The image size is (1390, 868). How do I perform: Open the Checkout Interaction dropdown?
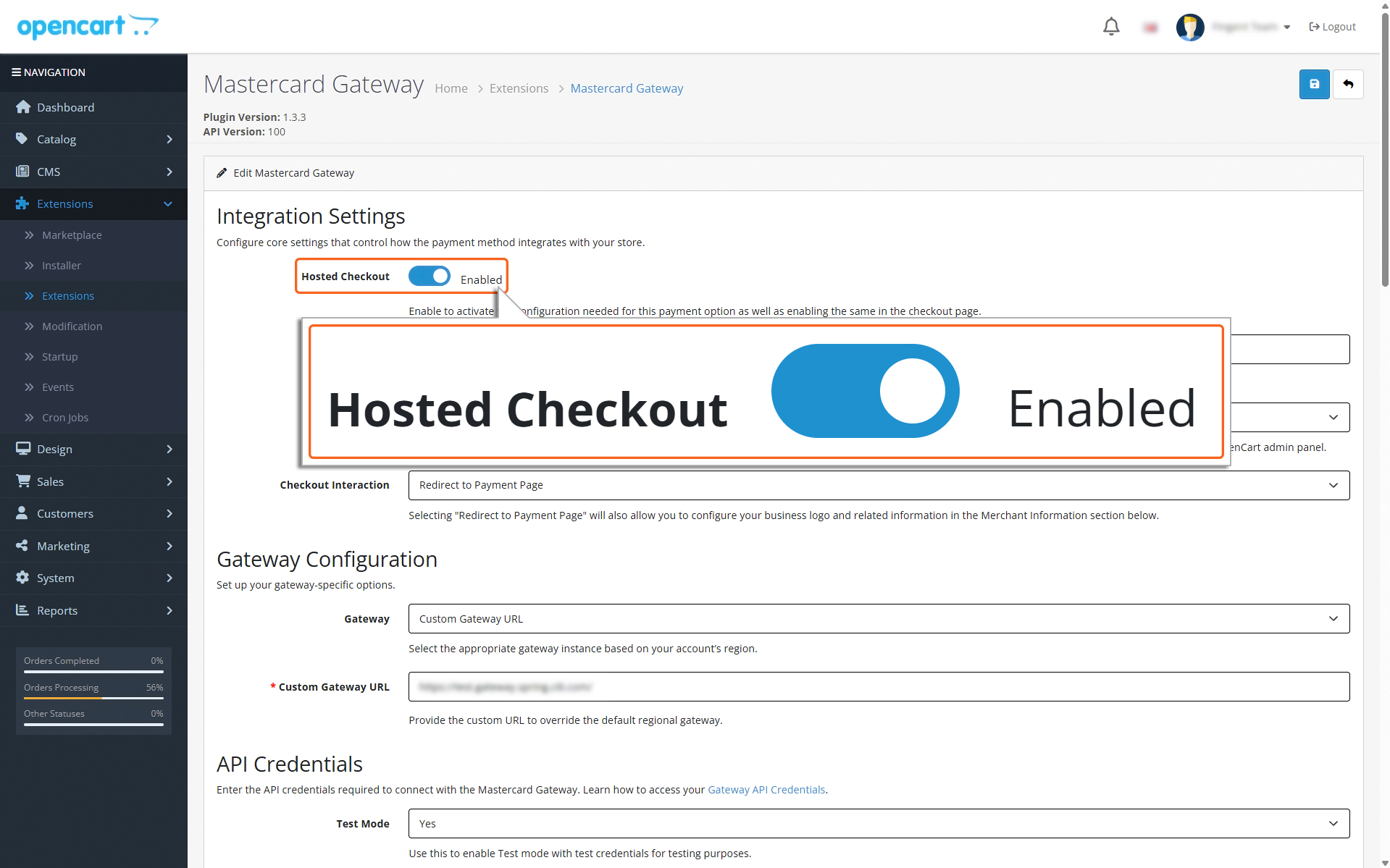(879, 485)
